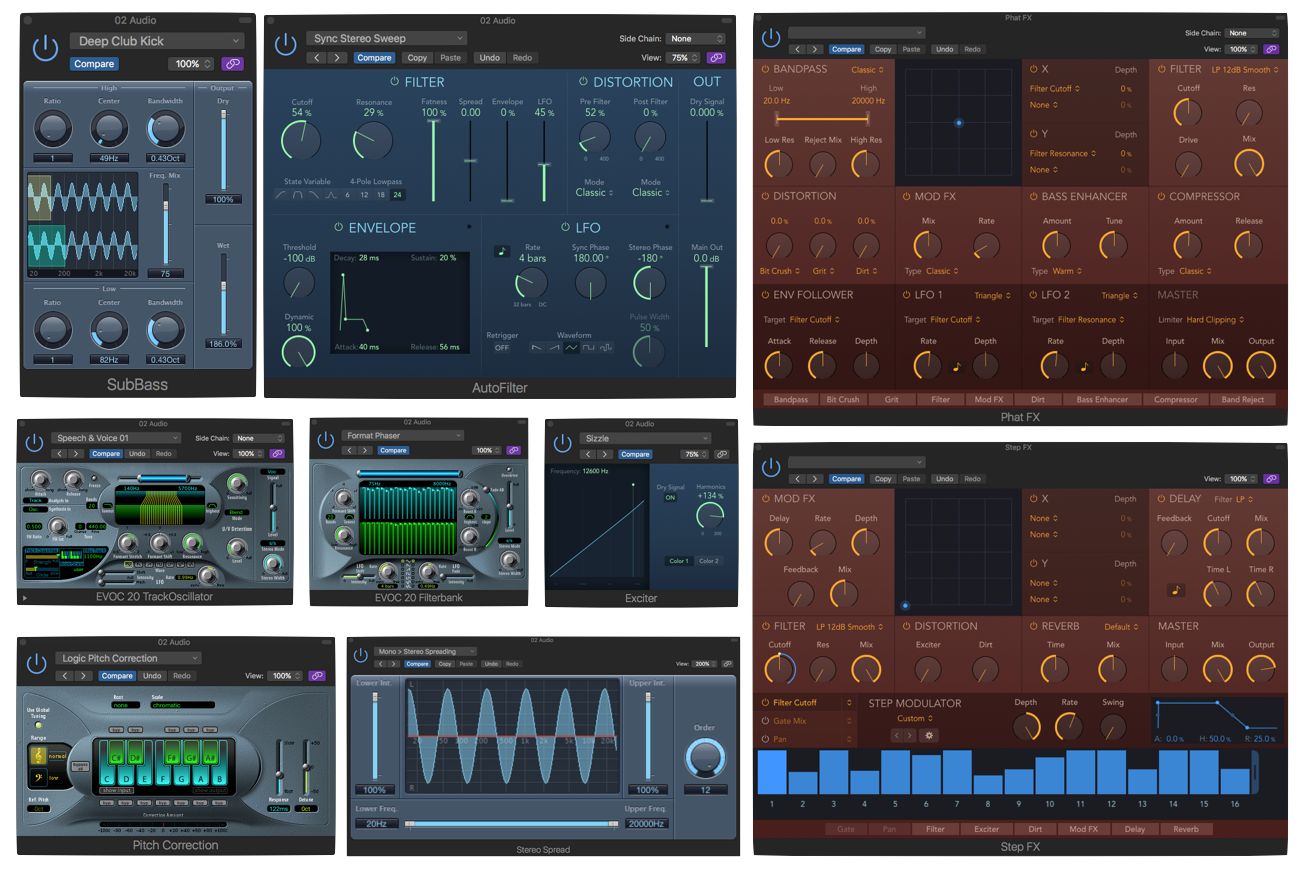Adjust the SubBass Wet slider
The image size is (1304, 869).
pyautogui.click(x=224, y=293)
